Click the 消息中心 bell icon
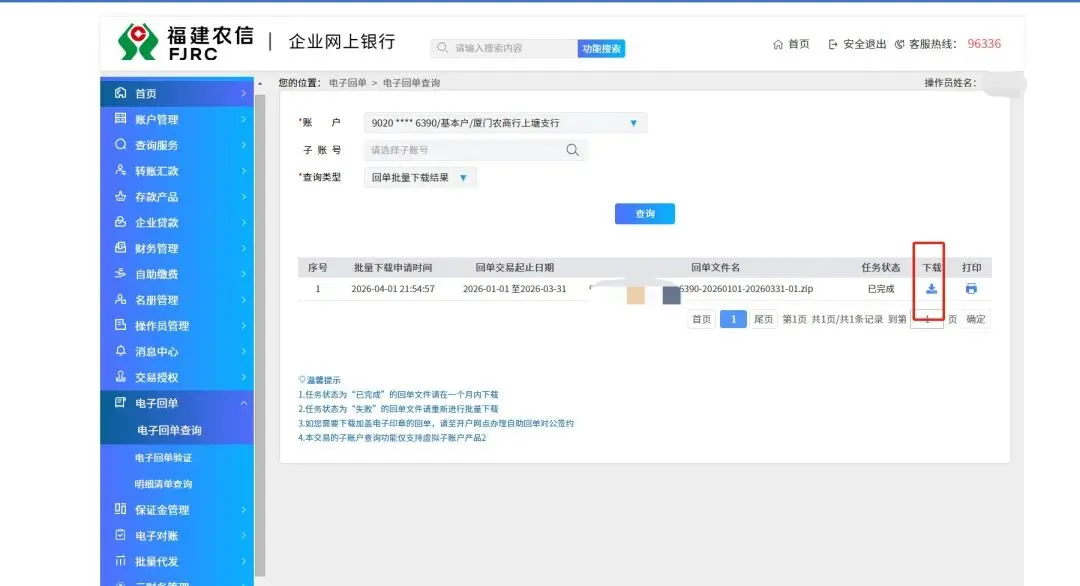 (x=121, y=350)
